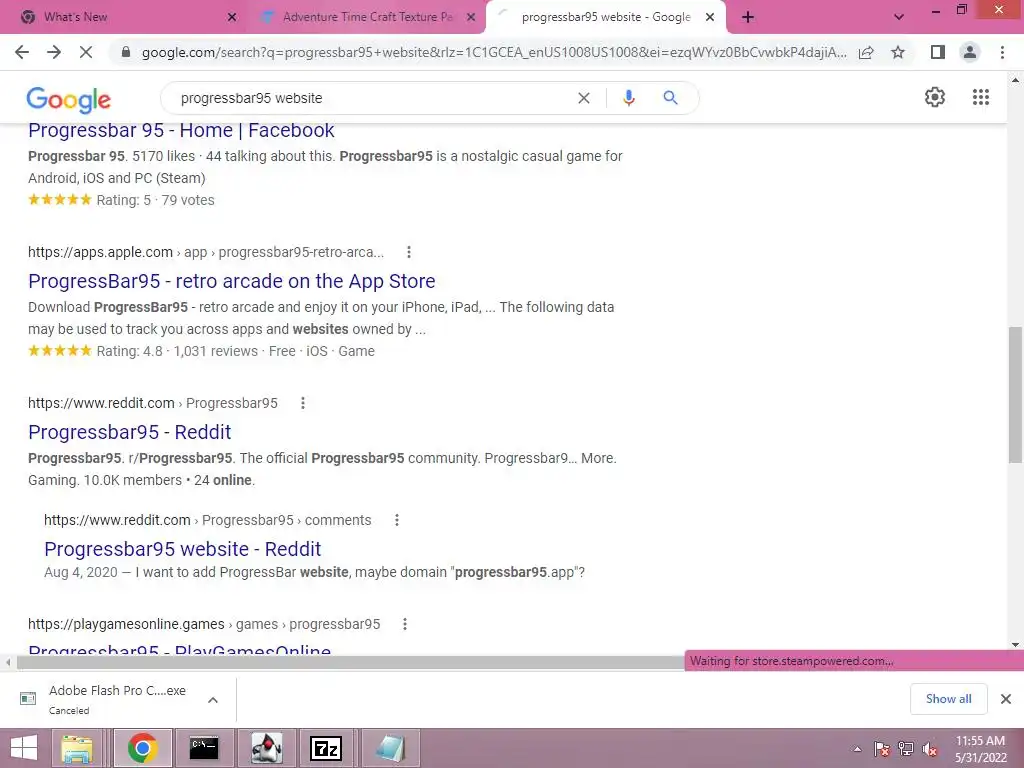
Task: Open options for apps.apple.com result
Action: 409,252
